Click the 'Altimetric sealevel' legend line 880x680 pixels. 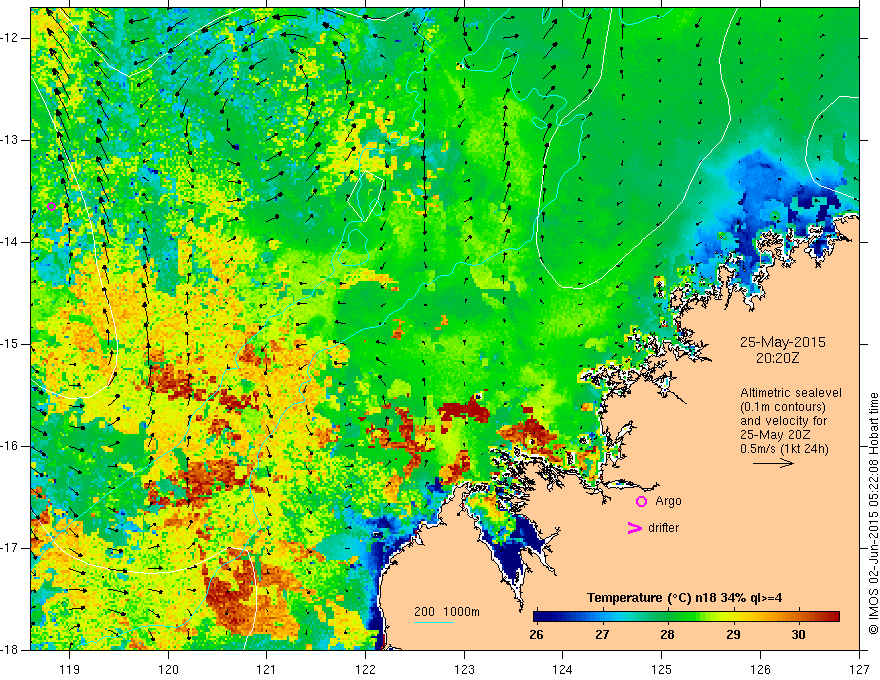(x=791, y=393)
